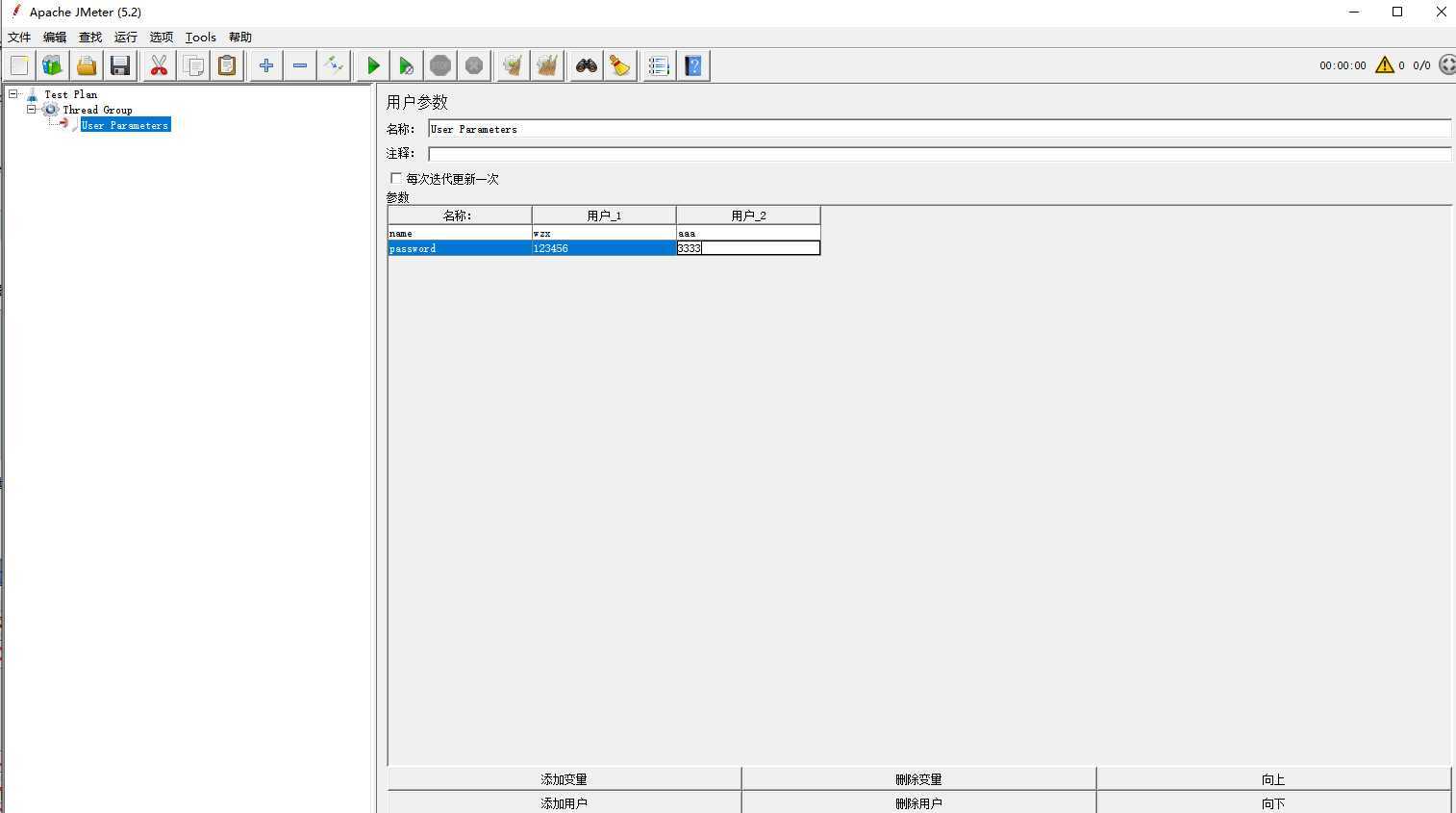Viewport: 1456px width, 813px height.
Task: Click the 0/0 active threads counter
Action: [1421, 65]
